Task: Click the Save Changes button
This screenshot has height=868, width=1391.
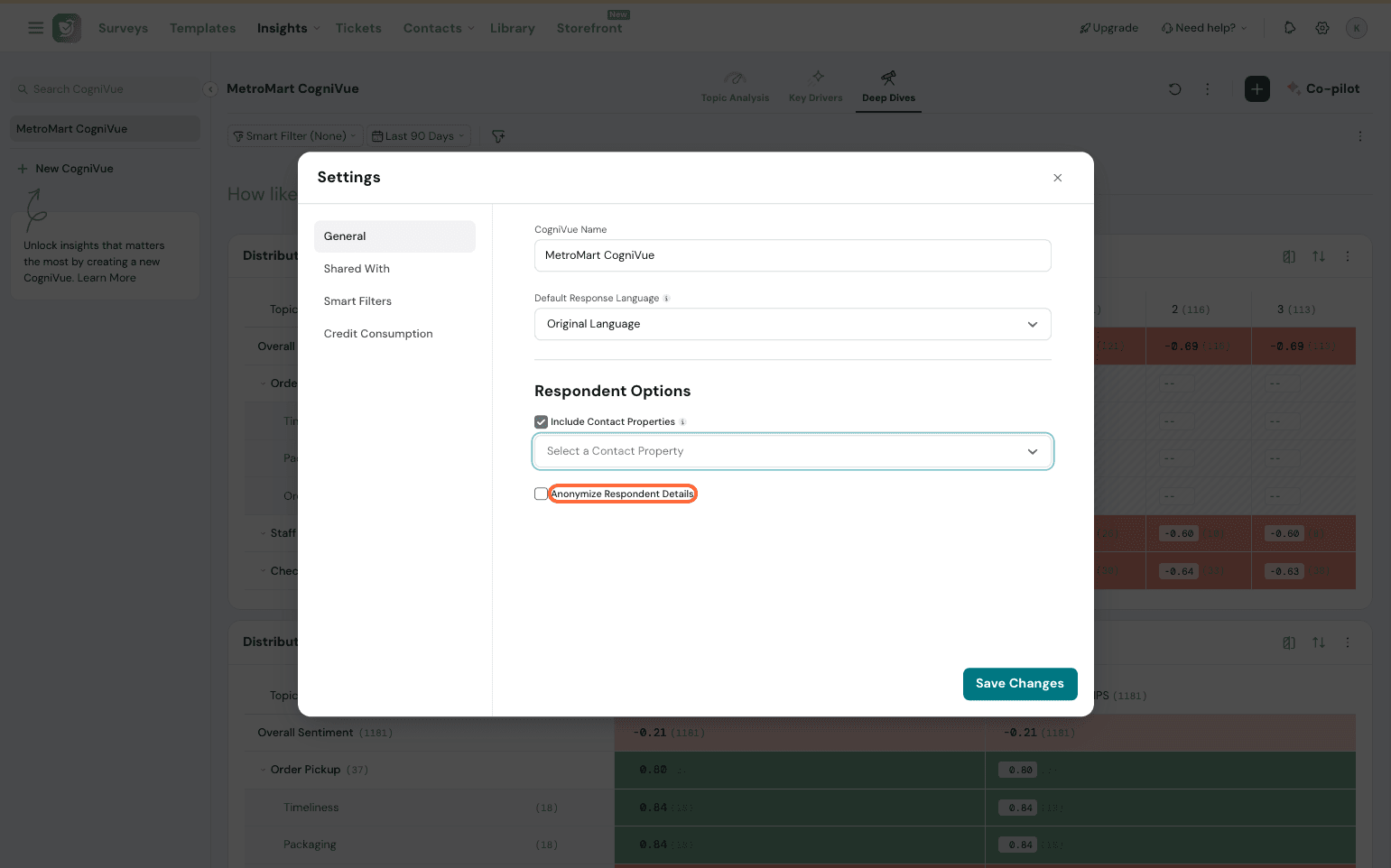Action: pos(1019,684)
